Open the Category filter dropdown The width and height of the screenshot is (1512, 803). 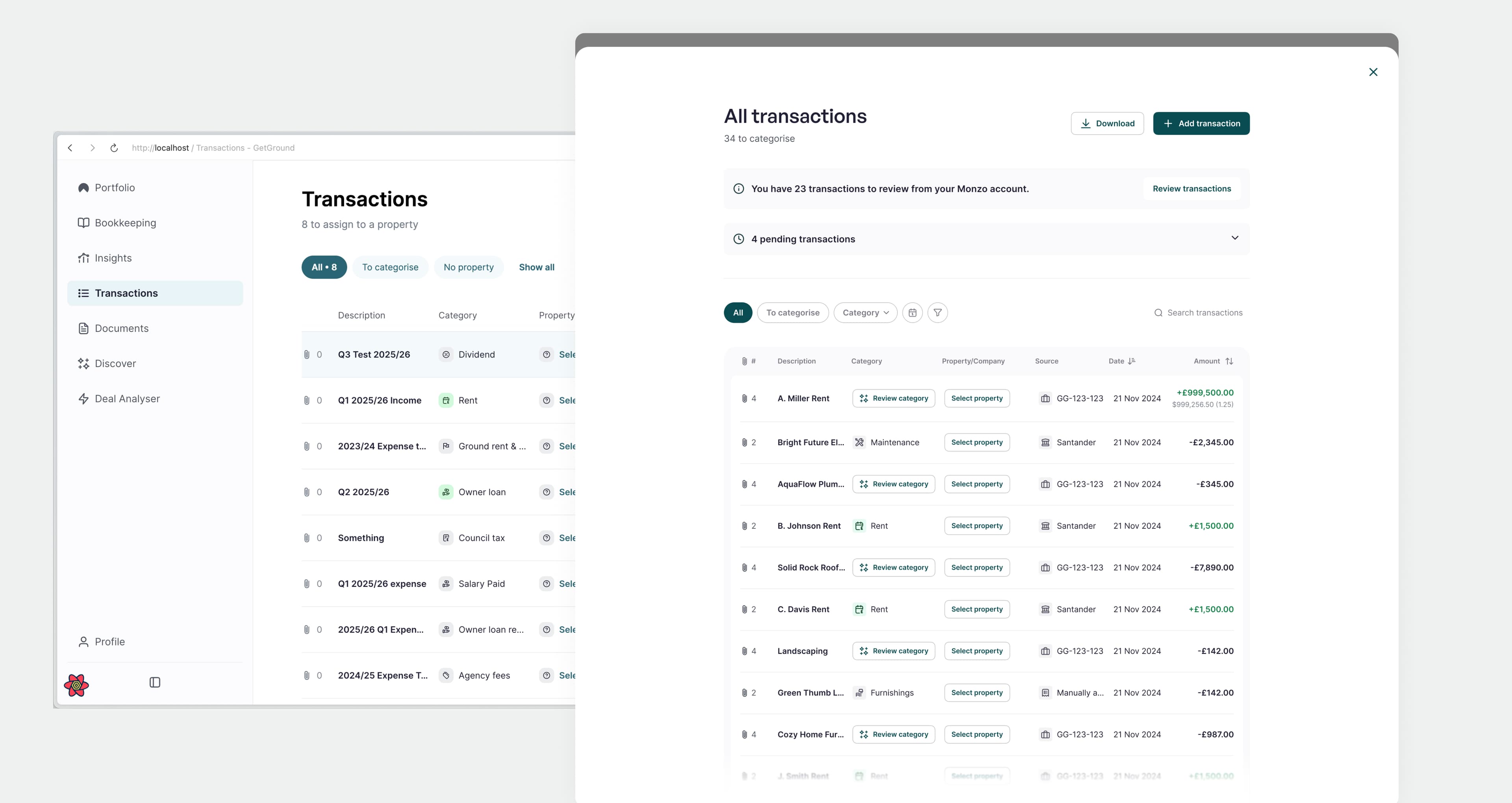865,312
